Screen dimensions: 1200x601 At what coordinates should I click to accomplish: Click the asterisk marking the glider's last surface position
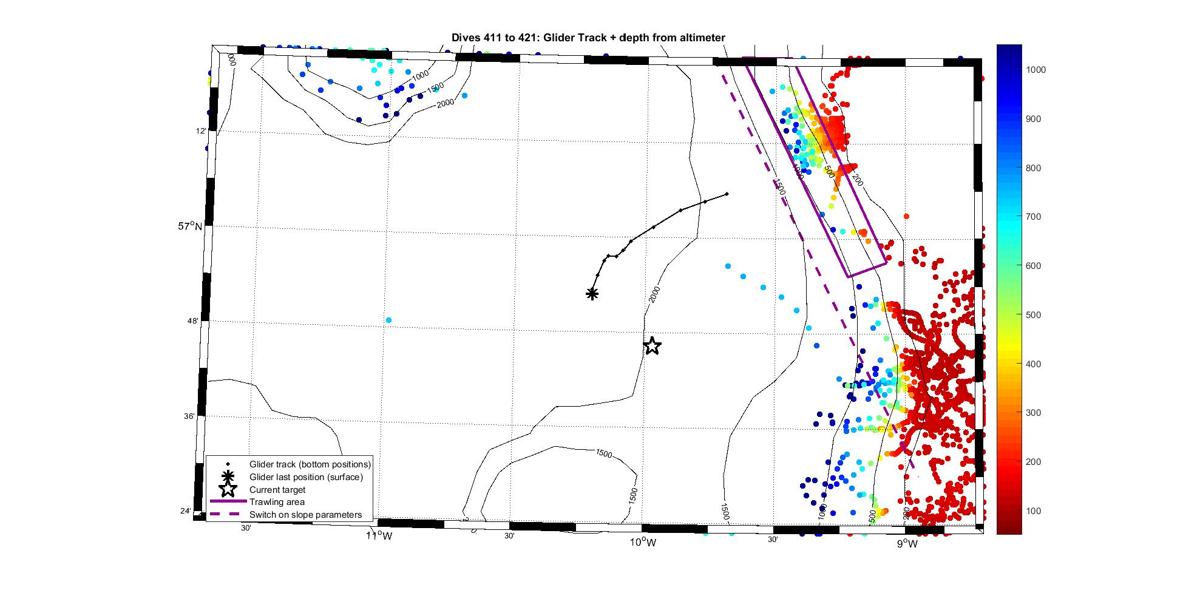(591, 293)
